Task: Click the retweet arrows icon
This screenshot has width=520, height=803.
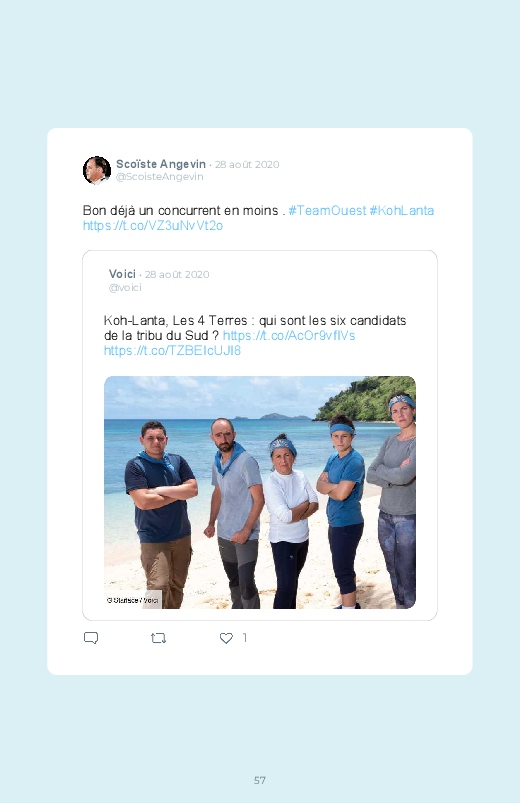Action: pyautogui.click(x=158, y=638)
